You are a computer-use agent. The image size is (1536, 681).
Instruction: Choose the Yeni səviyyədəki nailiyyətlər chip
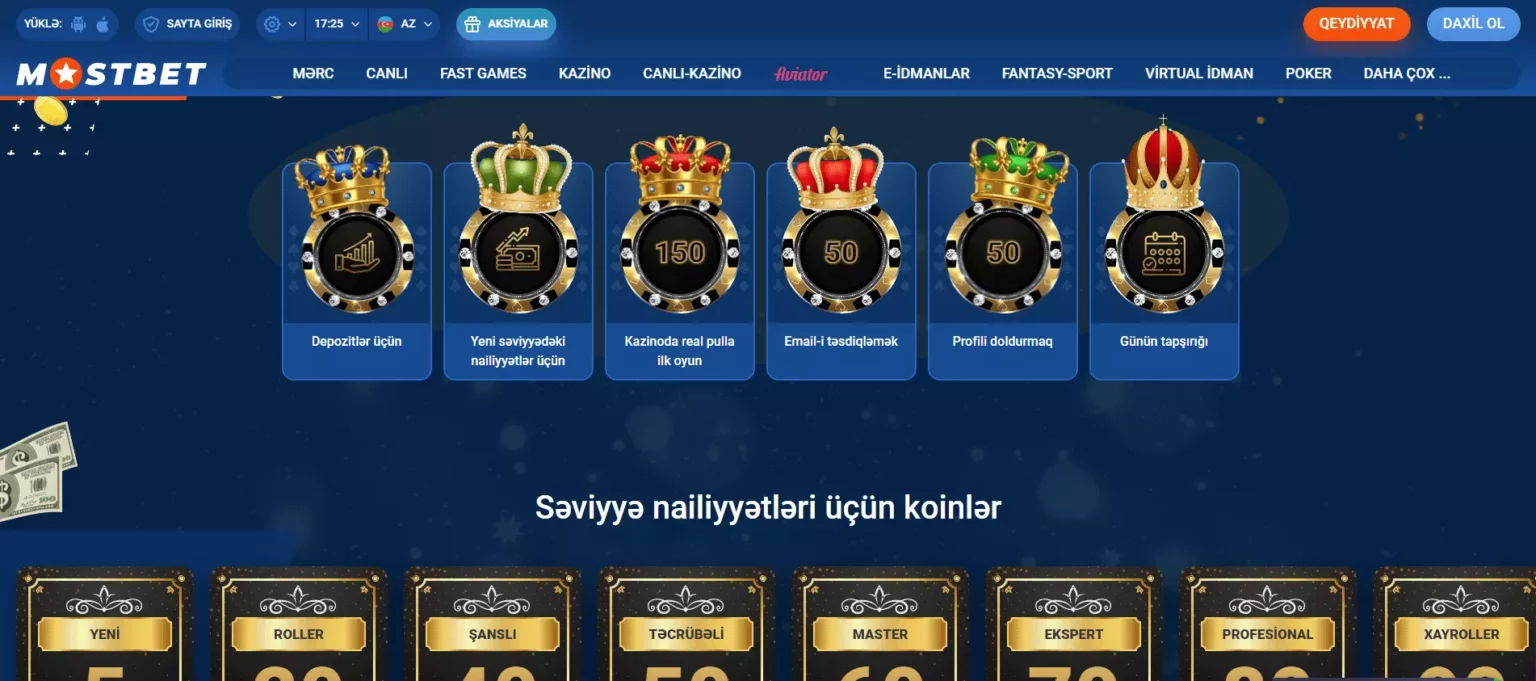pos(518,271)
